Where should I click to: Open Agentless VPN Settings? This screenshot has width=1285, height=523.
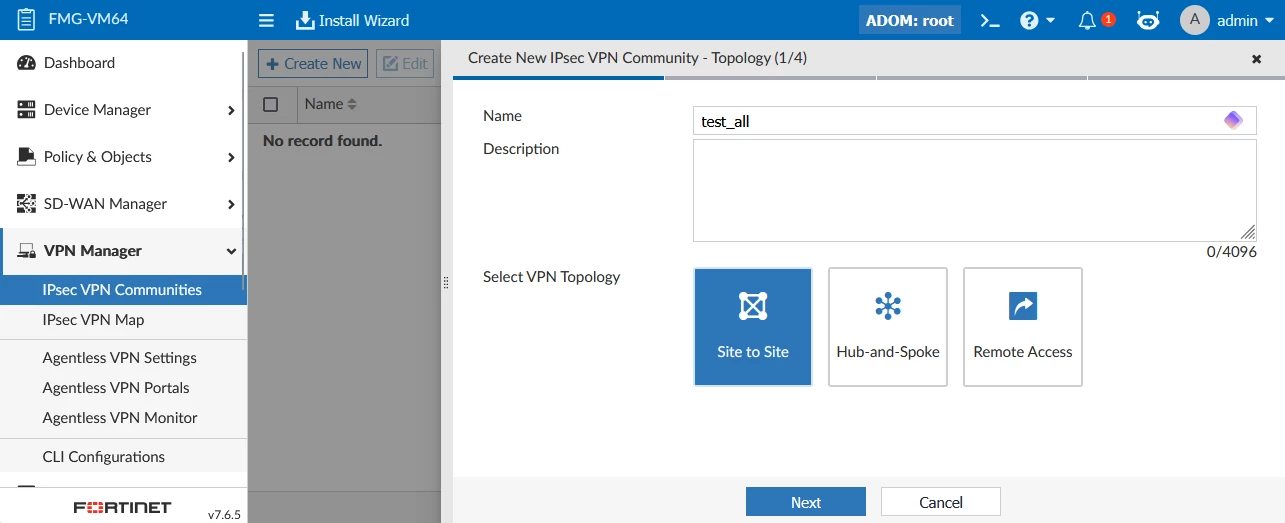tap(122, 358)
